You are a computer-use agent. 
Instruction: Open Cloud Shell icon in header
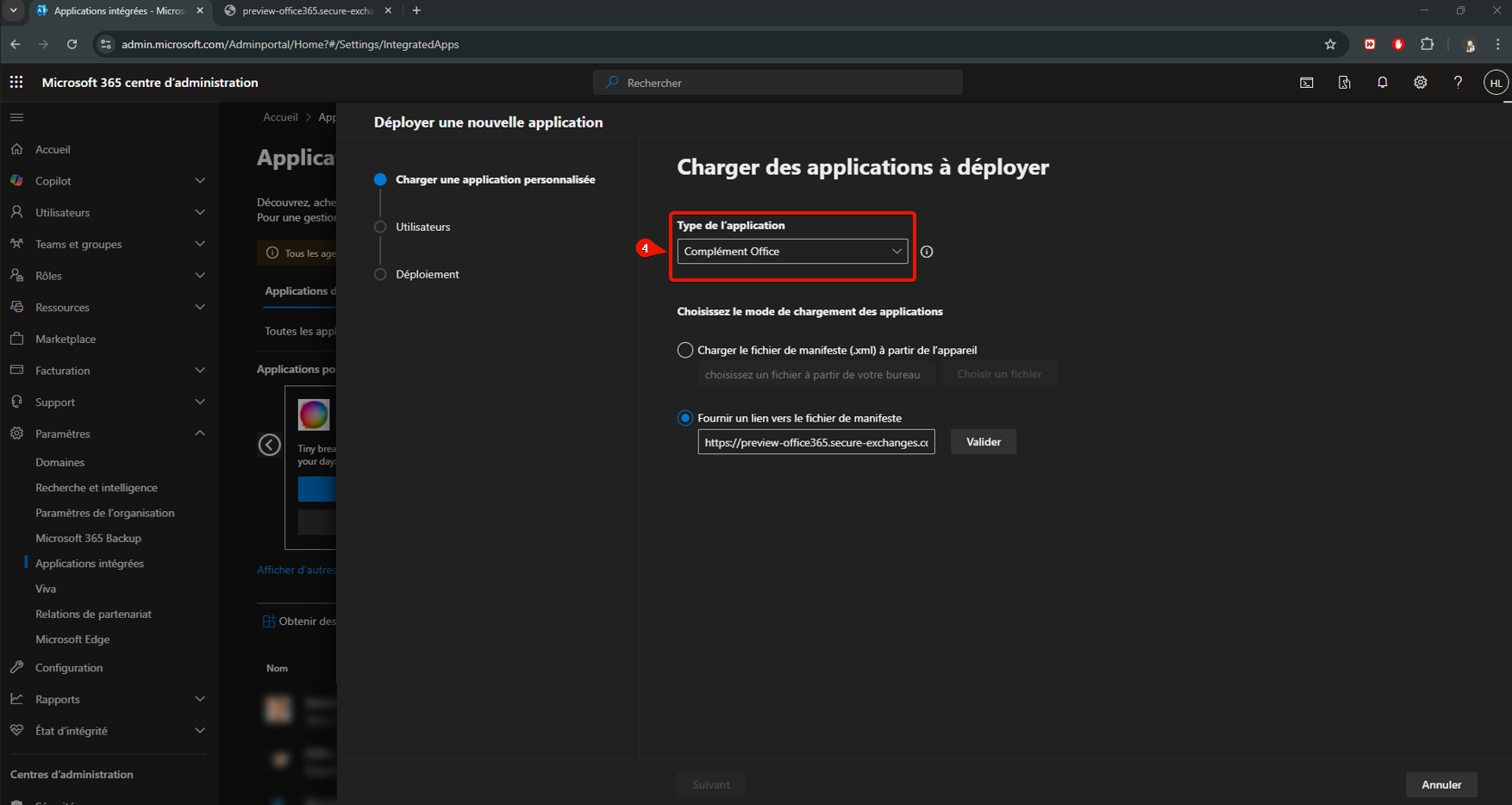tap(1307, 83)
